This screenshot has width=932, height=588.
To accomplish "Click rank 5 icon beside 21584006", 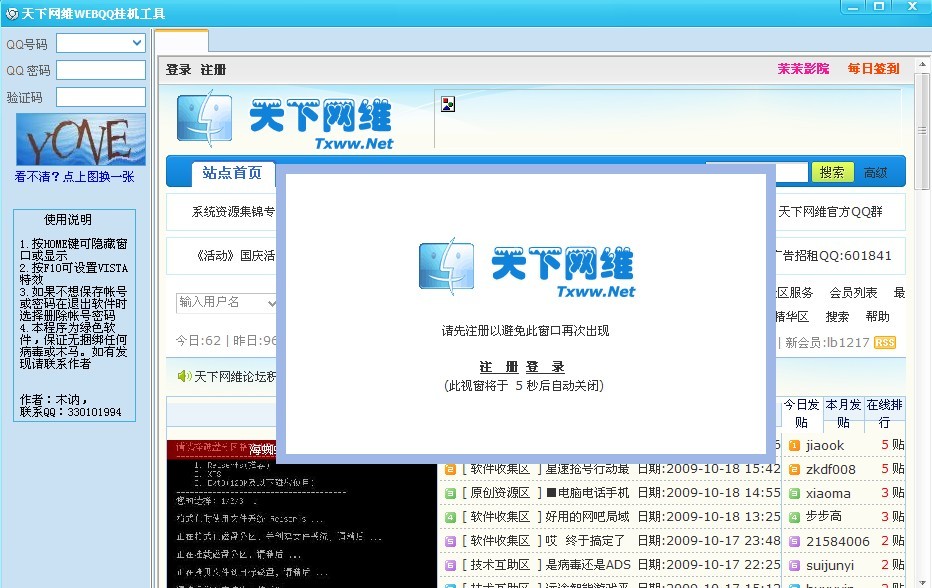I will 794,542.
